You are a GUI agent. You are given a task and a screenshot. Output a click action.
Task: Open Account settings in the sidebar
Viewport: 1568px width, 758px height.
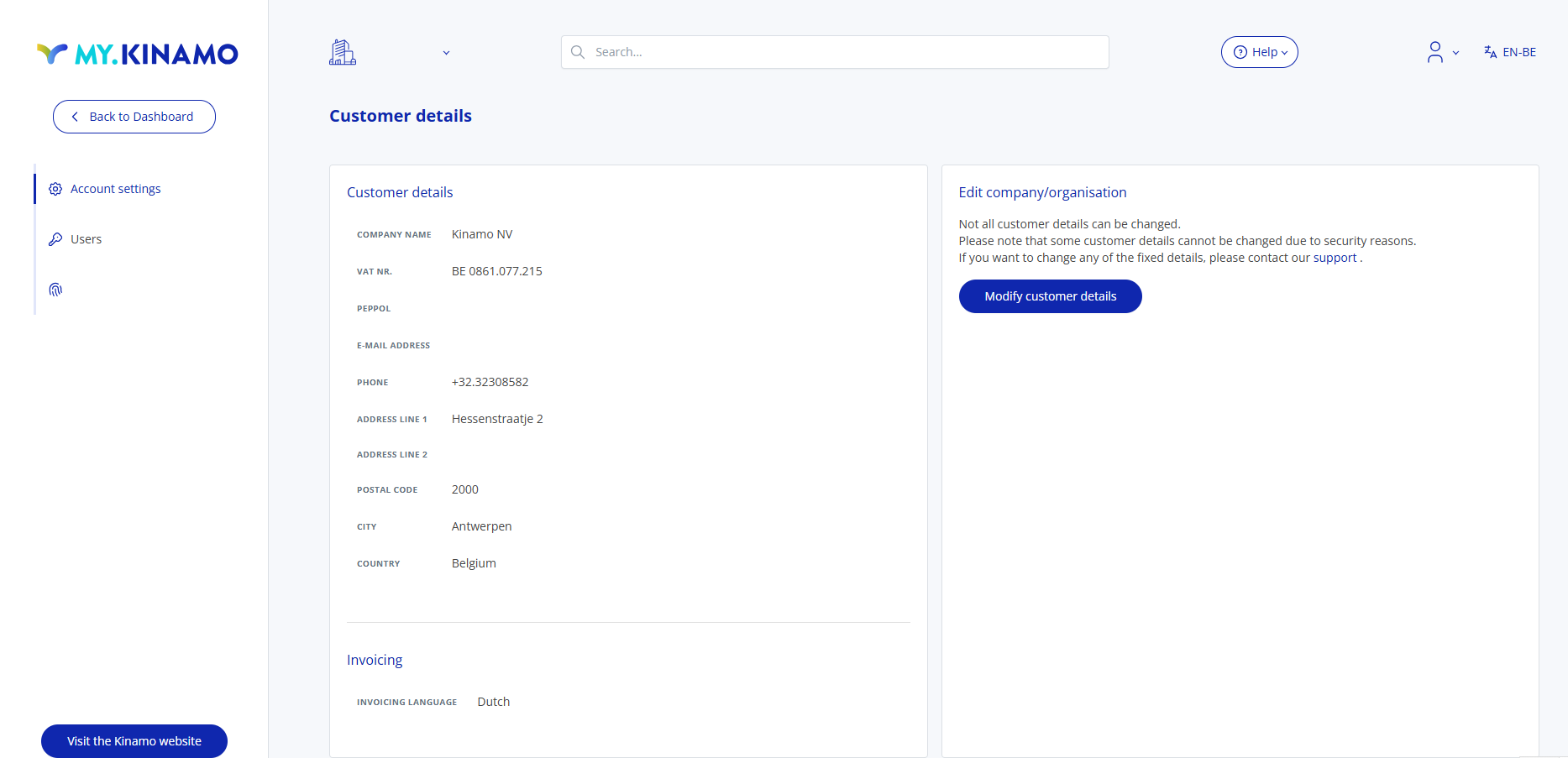click(x=116, y=189)
